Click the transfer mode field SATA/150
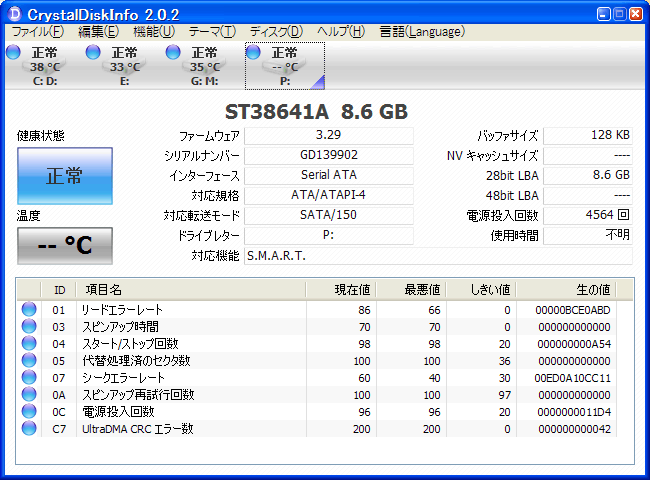Viewport: 650px width, 480px height. click(x=329, y=215)
